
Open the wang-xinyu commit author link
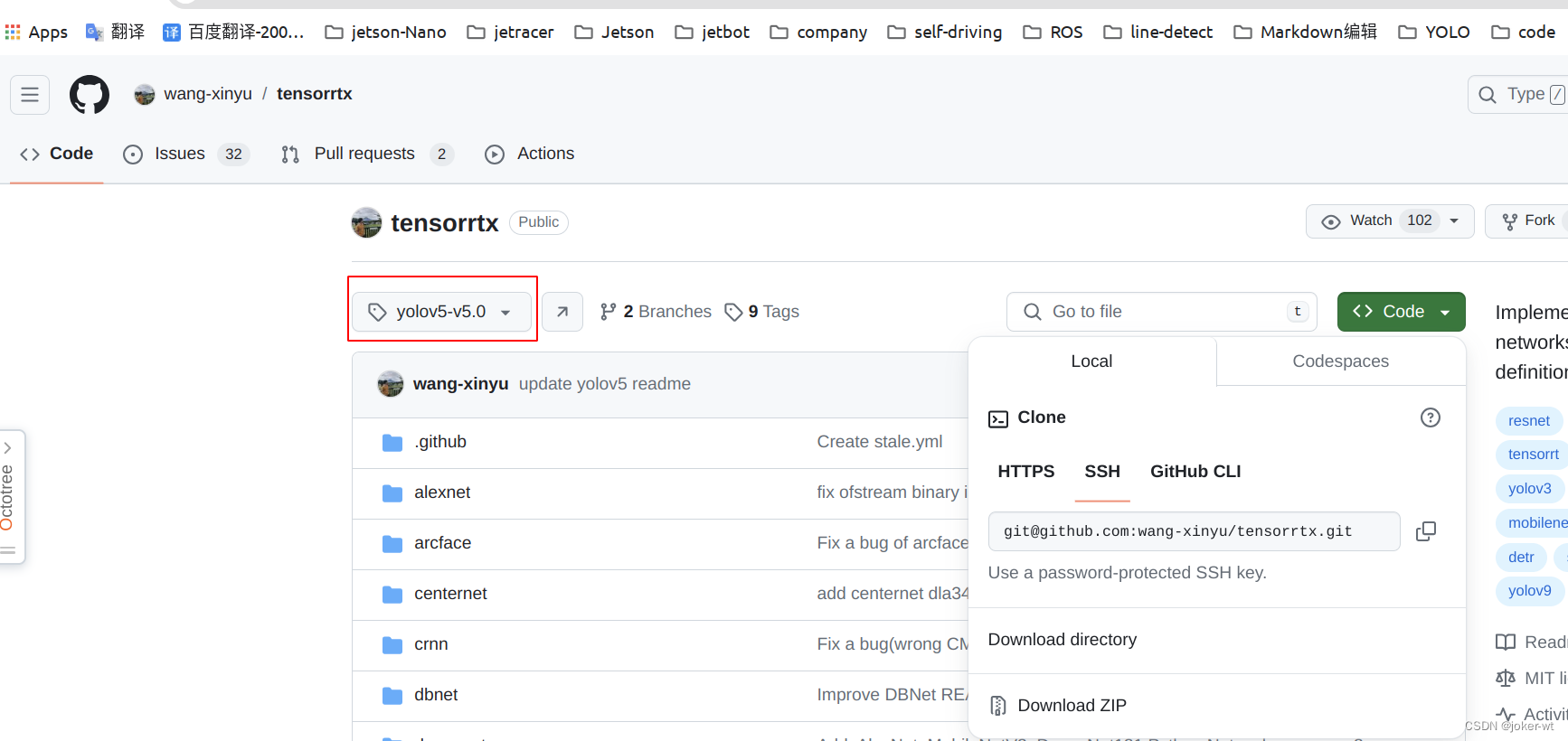[460, 384]
